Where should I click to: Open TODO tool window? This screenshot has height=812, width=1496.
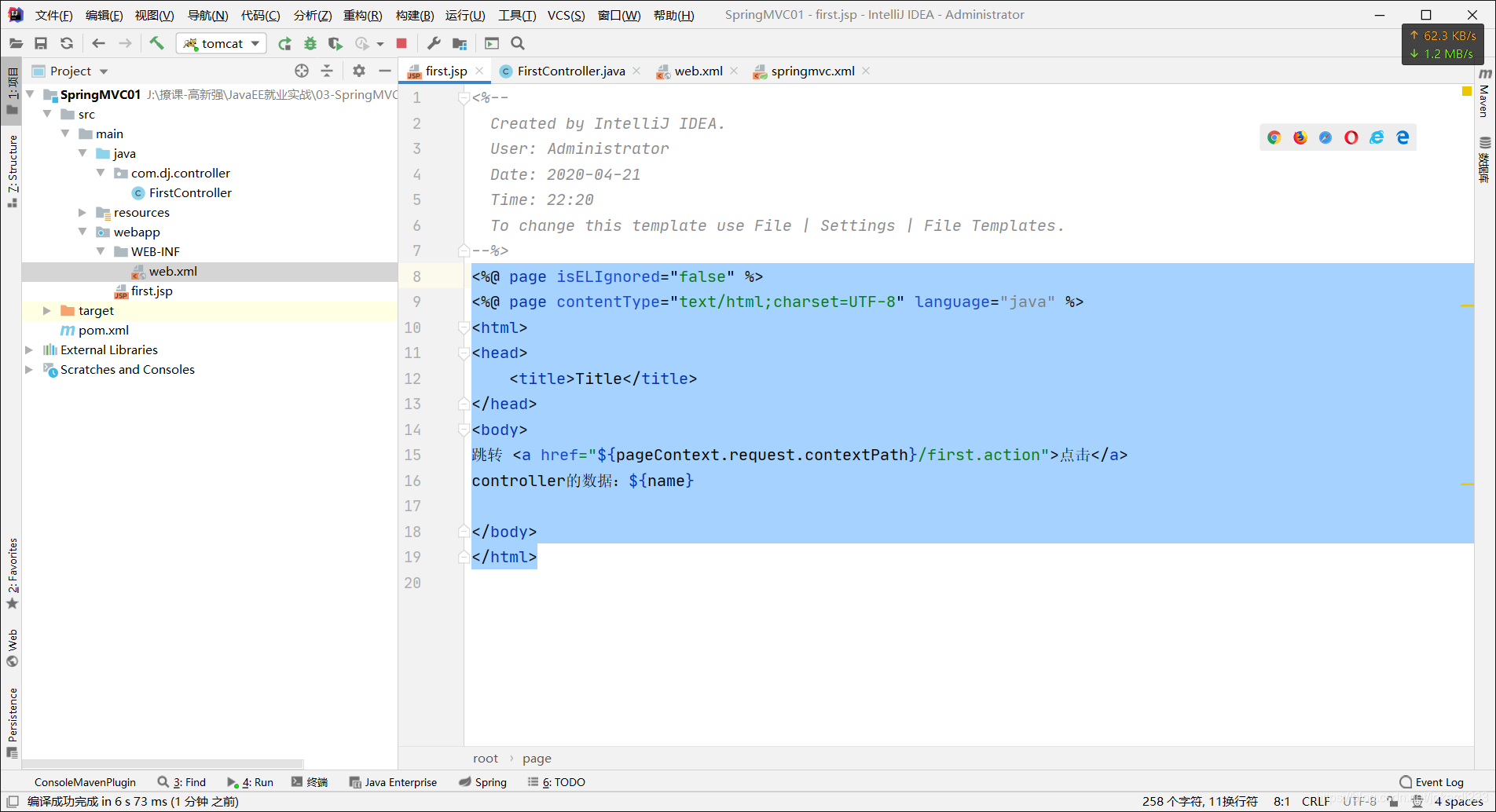pyautogui.click(x=556, y=782)
